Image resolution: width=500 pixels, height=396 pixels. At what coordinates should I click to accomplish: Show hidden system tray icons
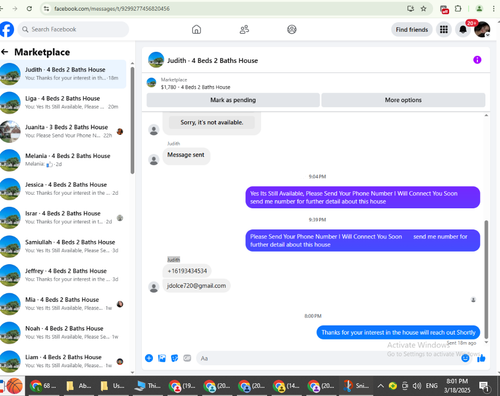tap(380, 386)
